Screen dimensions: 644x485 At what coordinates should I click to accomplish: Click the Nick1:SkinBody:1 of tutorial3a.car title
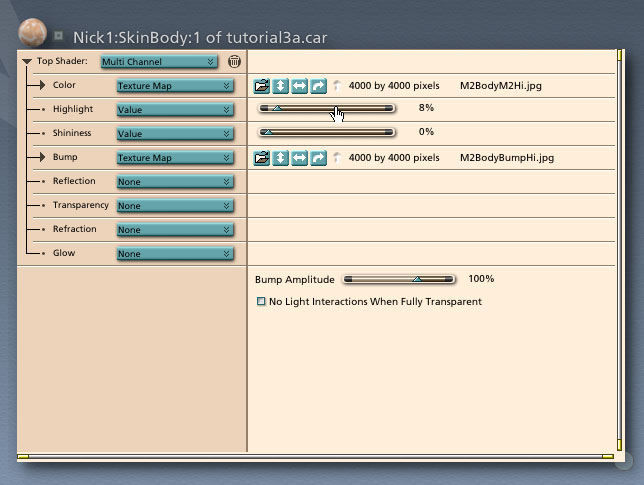pyautogui.click(x=200, y=38)
